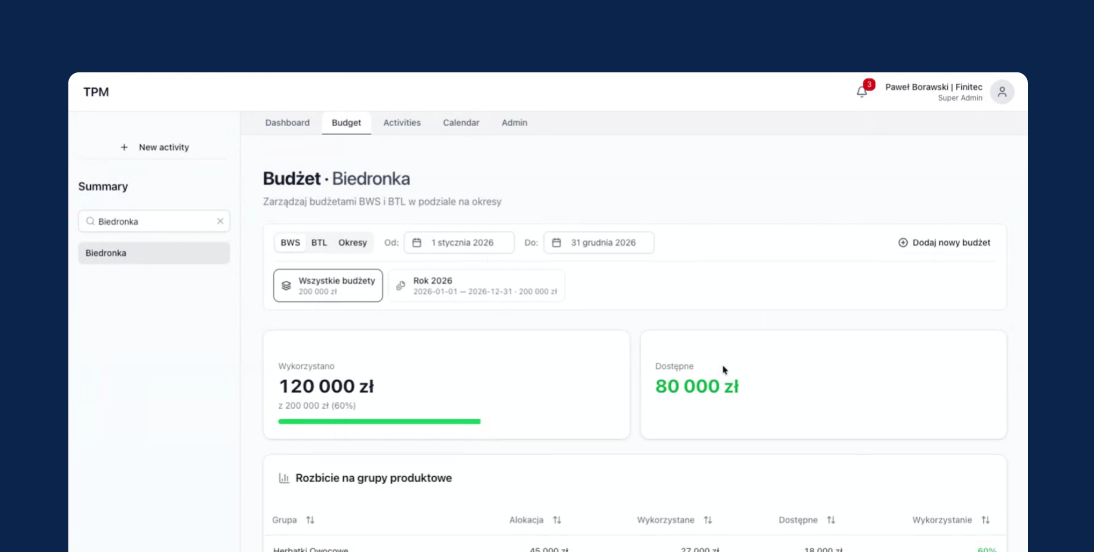
Task: Open the Calendar tab
Action: coord(461,123)
